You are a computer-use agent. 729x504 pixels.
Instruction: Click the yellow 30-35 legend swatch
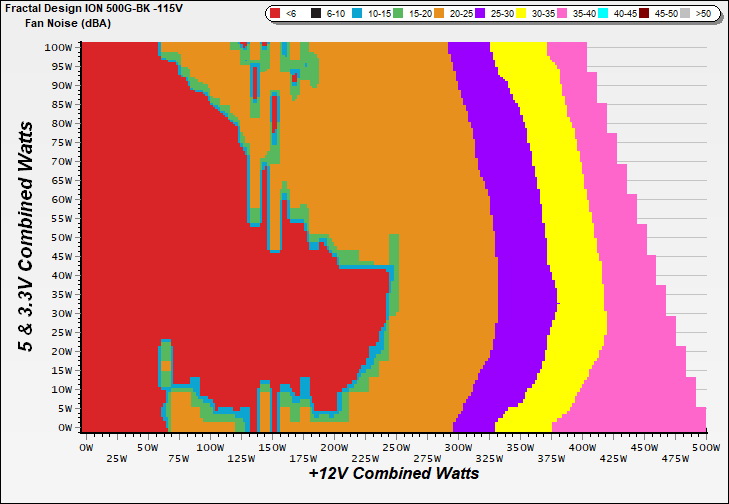(x=521, y=14)
